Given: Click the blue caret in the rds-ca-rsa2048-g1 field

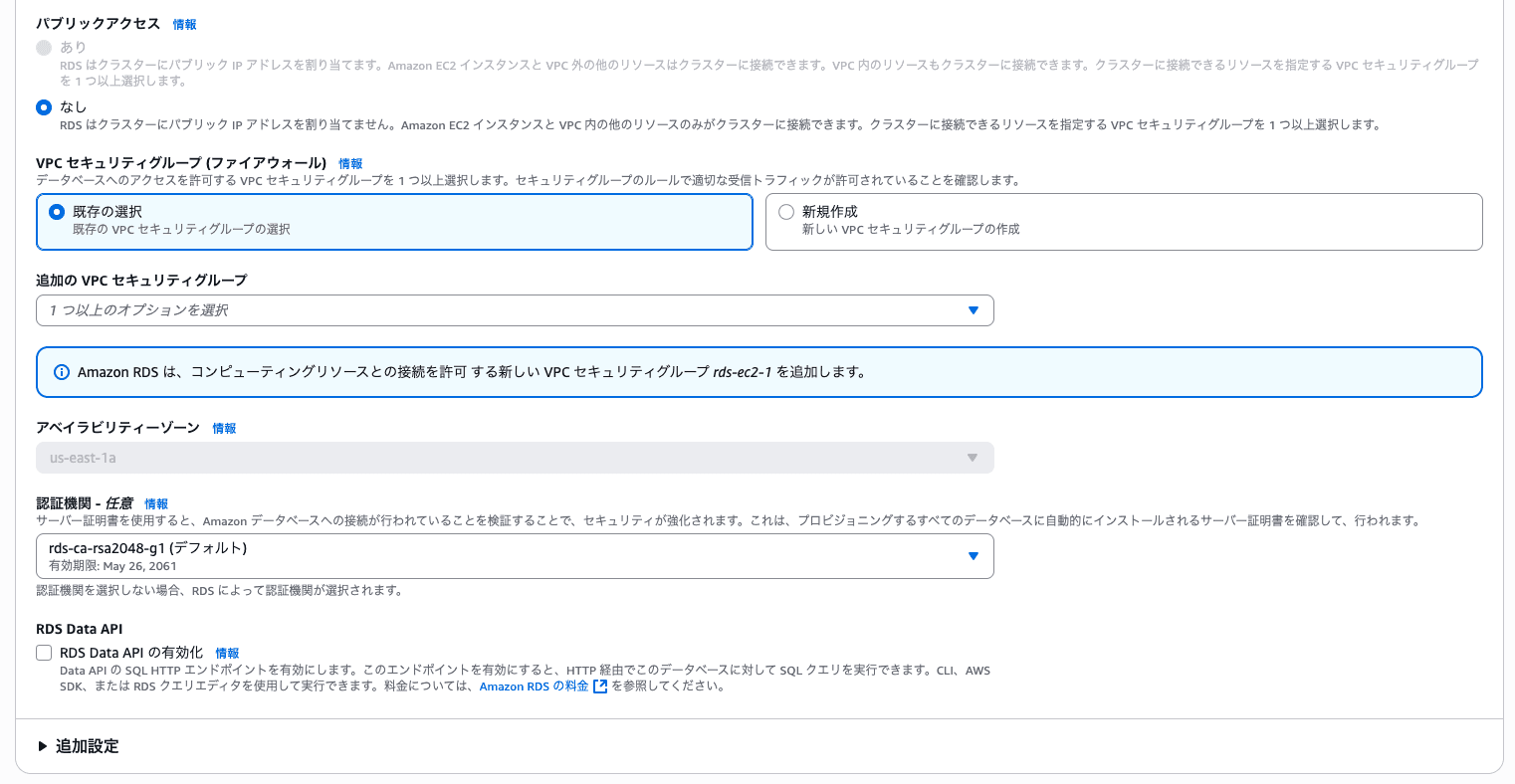Looking at the screenshot, I should coord(974,556).
